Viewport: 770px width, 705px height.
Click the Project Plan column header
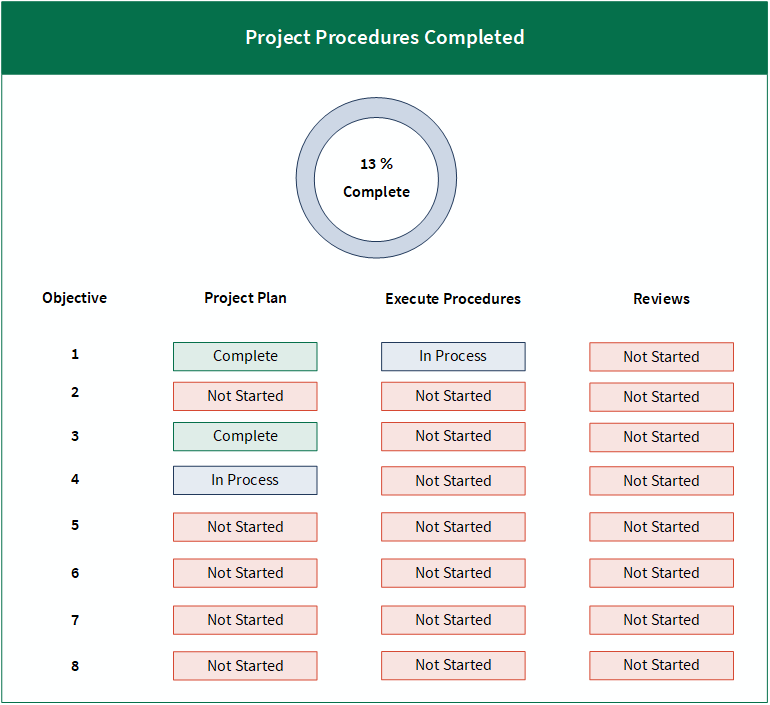(245, 298)
